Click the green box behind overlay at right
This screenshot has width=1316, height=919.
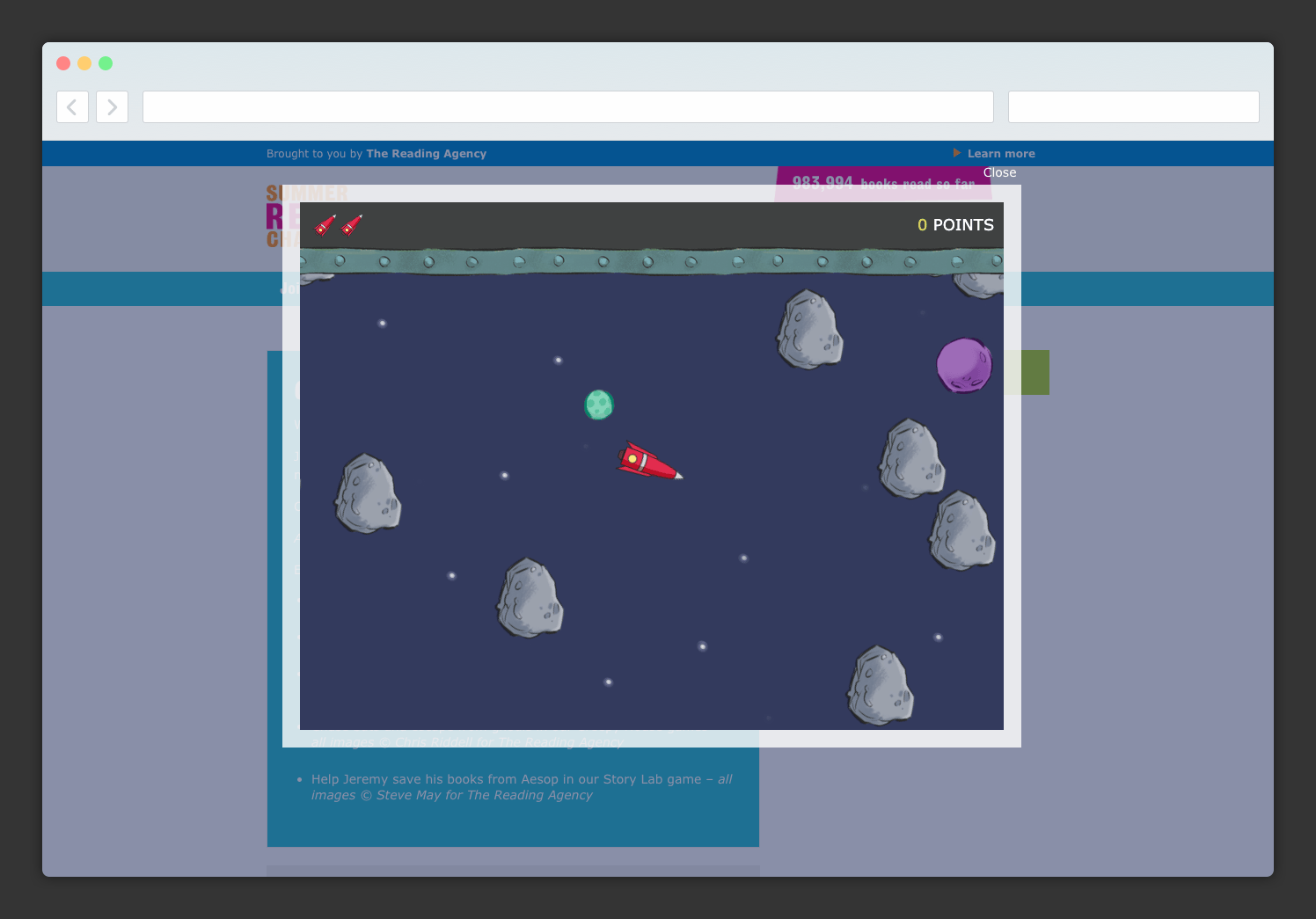coord(1035,372)
